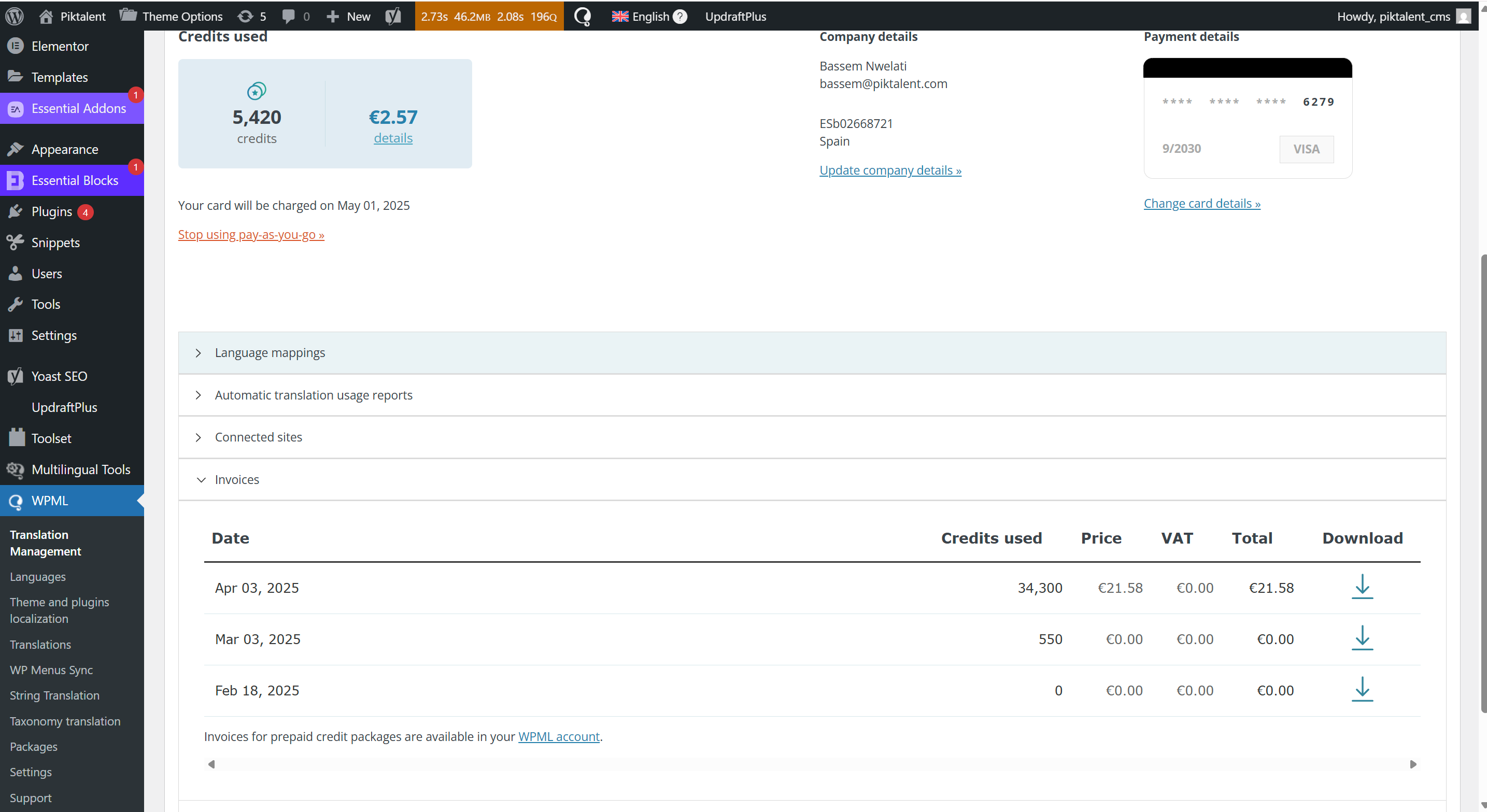Screen dimensions: 1487x812
Task: Open the comments bubble in admin bar
Action: [x=295, y=16]
